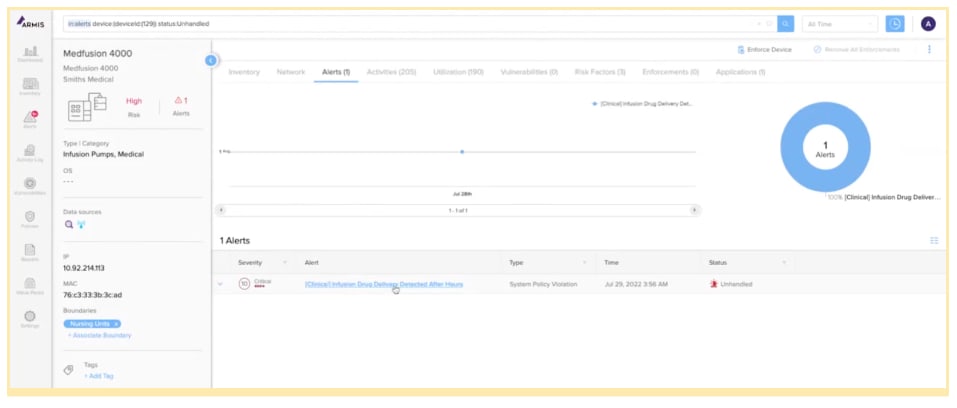Page chart right with arrow button
957x408 pixels.
(694, 210)
